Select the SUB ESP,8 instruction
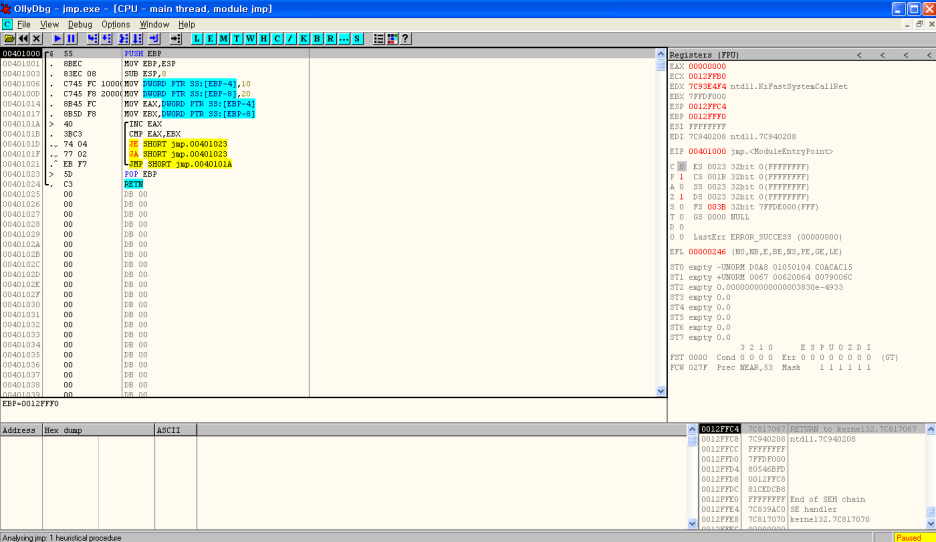The width and height of the screenshot is (936, 542). pyautogui.click(x=145, y=74)
